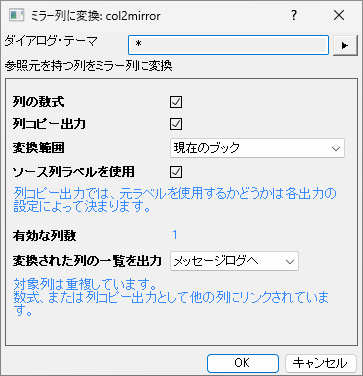Click the 有効な列数 value 1
363x376 pixels.
coord(175,235)
